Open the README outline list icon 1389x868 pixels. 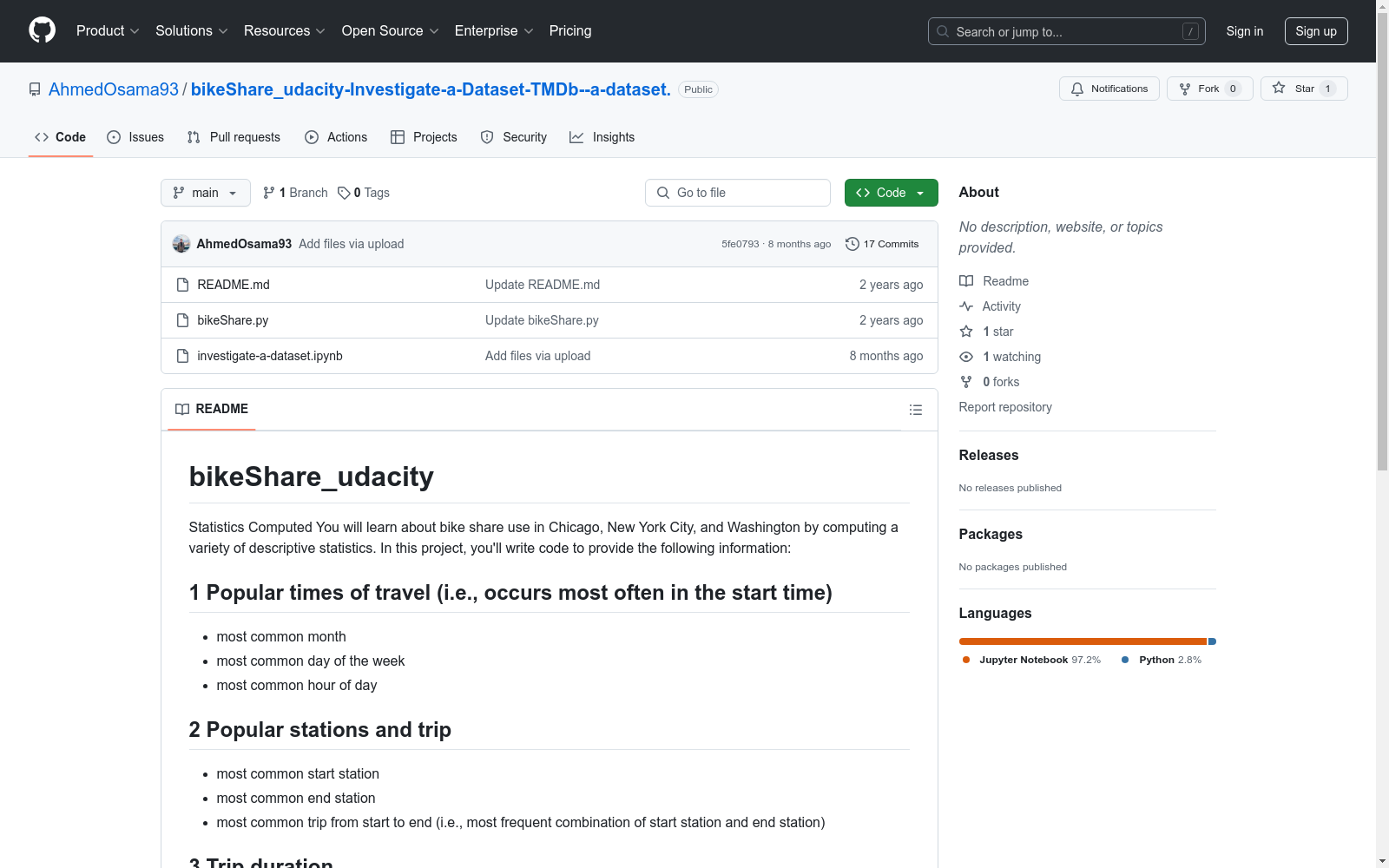pyautogui.click(x=916, y=410)
